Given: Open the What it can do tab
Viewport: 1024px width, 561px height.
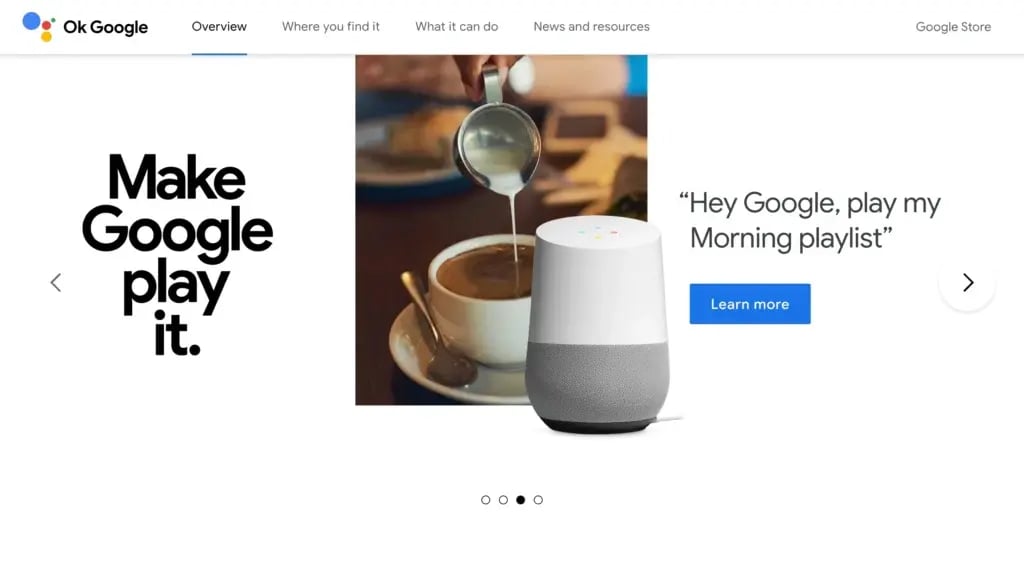Looking at the screenshot, I should 456,27.
